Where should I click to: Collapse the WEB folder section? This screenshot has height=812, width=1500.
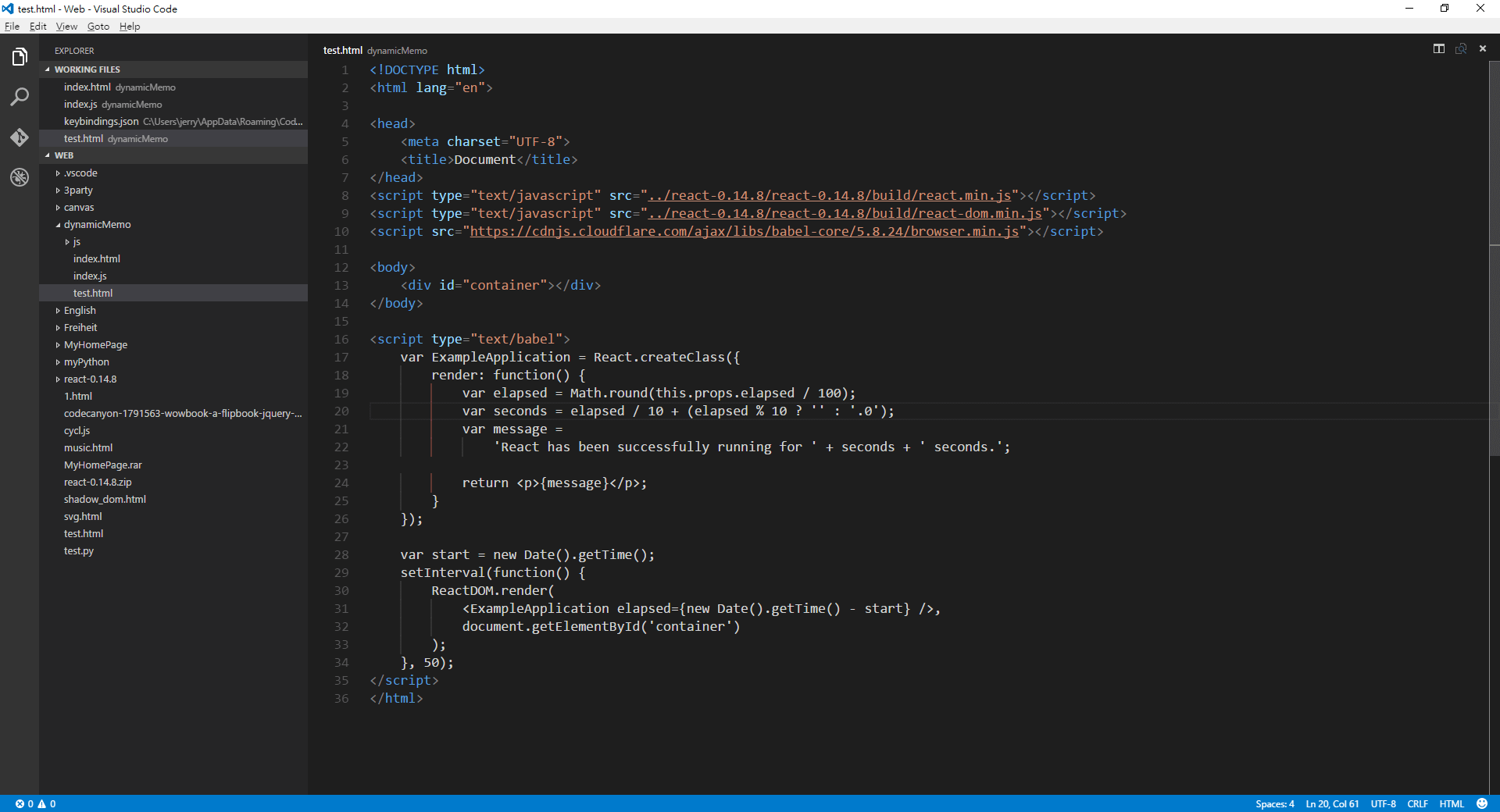click(x=173, y=155)
